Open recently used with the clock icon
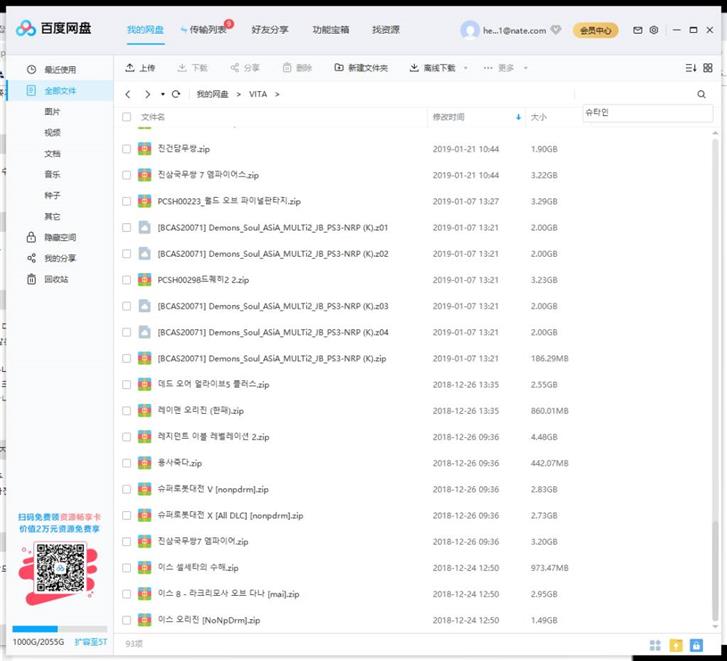 pyautogui.click(x=31, y=70)
